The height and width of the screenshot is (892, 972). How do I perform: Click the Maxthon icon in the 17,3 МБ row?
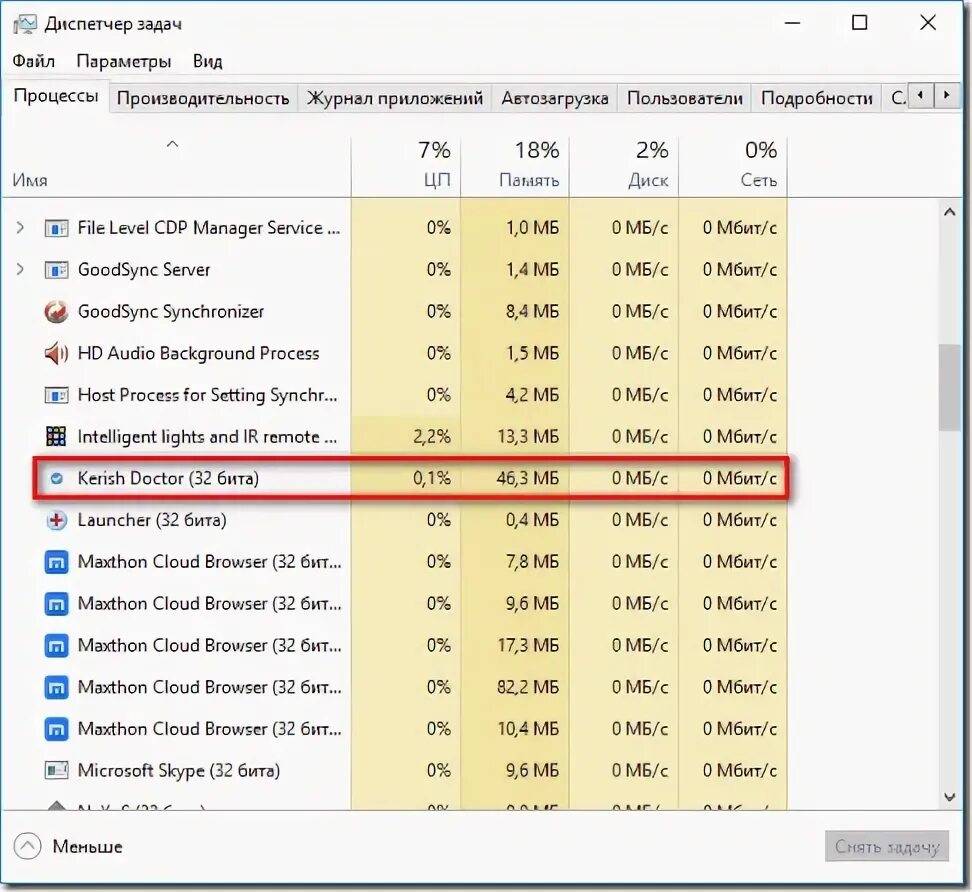click(56, 646)
